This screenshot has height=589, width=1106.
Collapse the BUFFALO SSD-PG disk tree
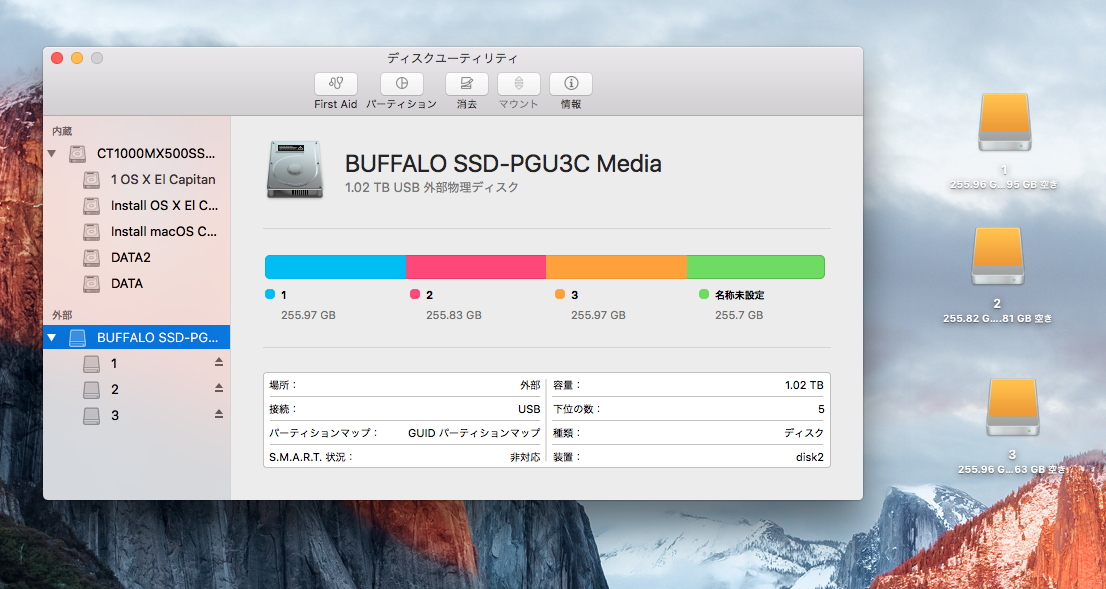52,338
